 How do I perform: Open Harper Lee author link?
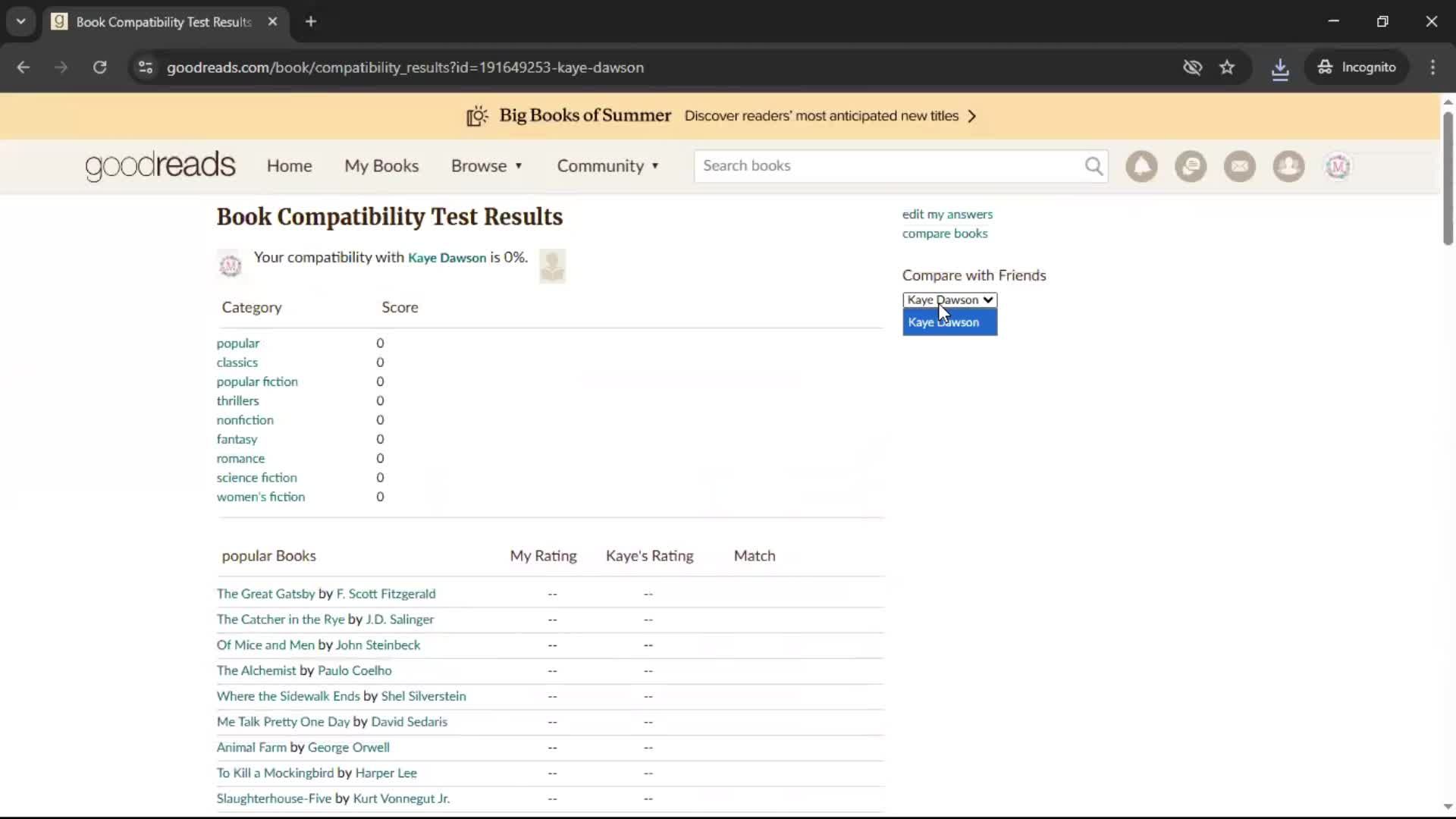[386, 773]
